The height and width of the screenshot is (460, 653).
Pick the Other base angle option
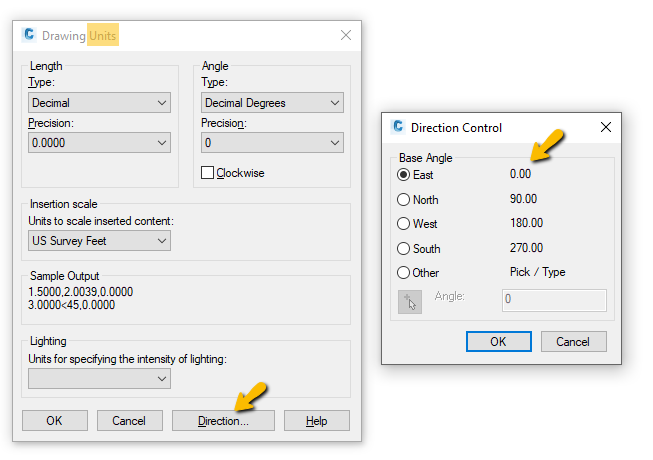(x=404, y=272)
